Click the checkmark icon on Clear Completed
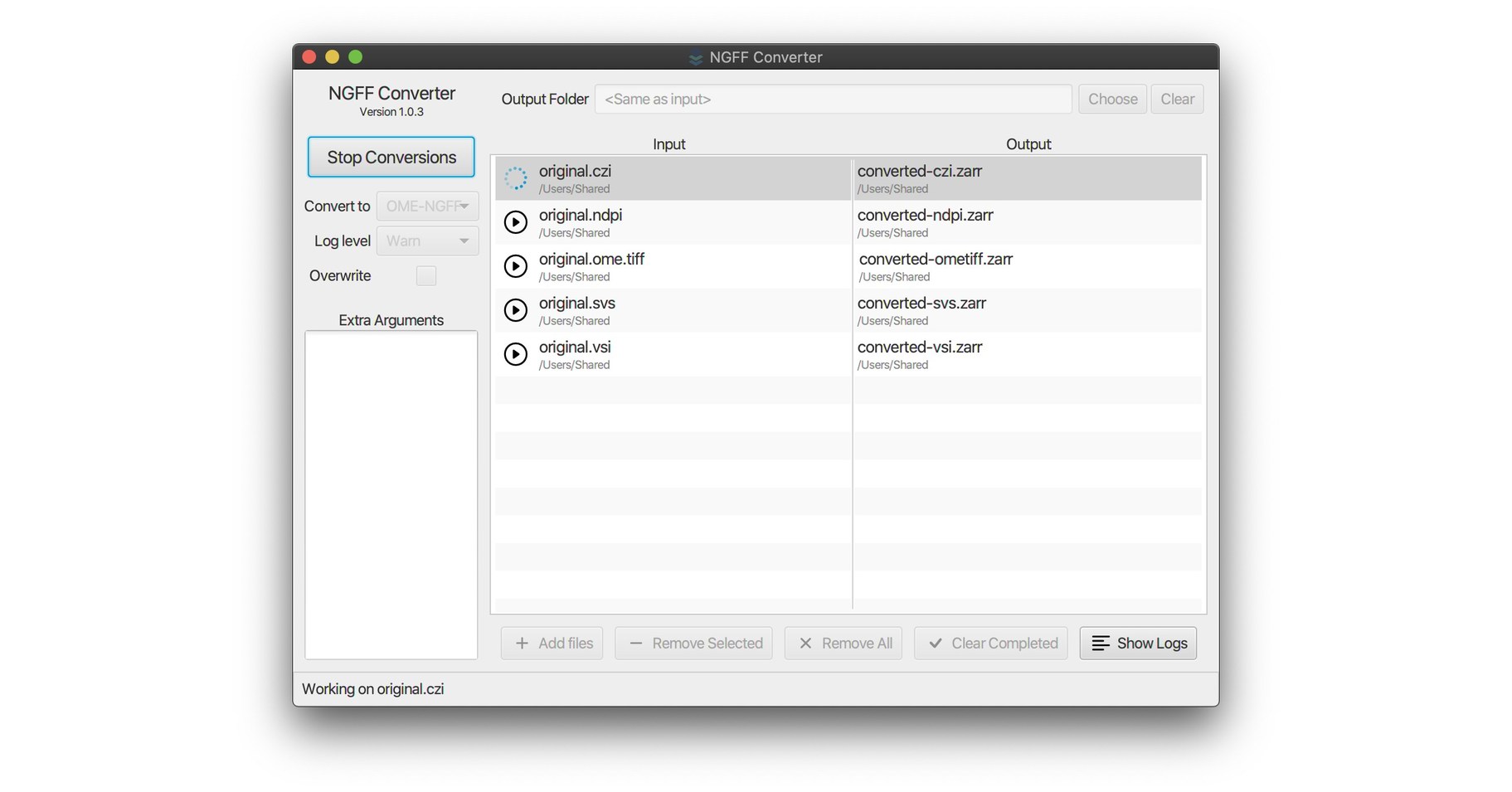The height and width of the screenshot is (792, 1512). click(936, 643)
